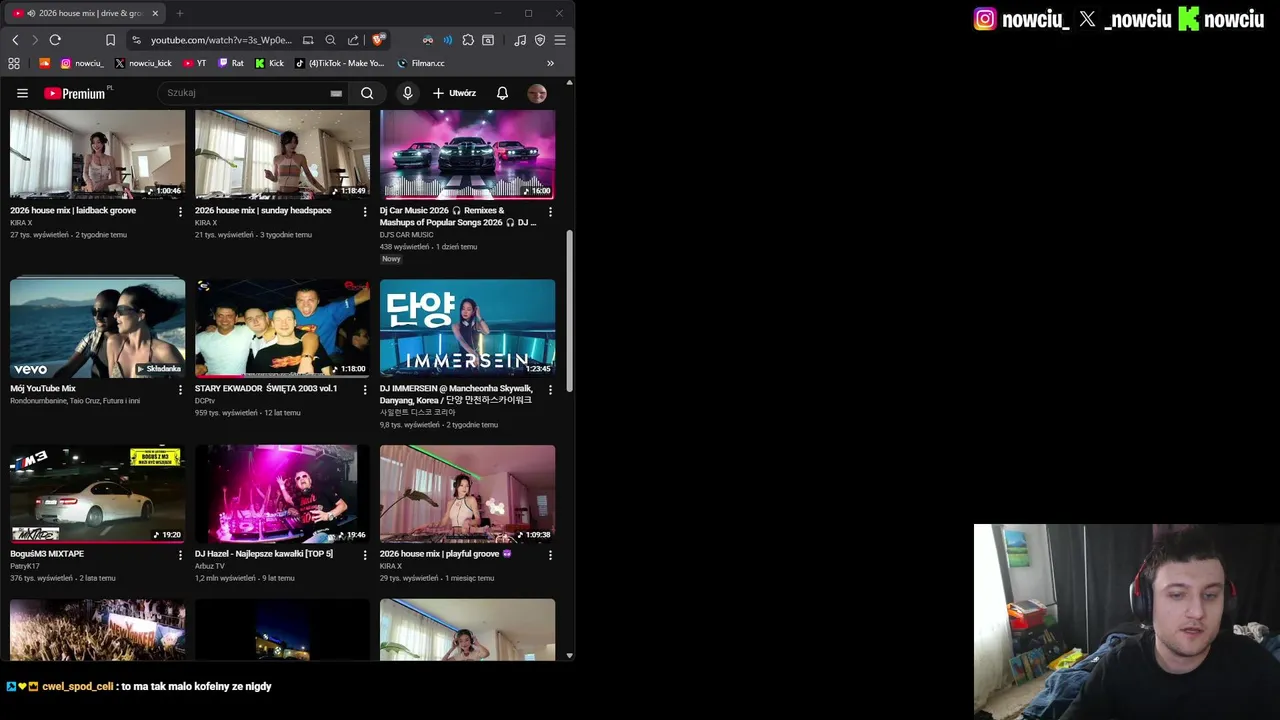
Task: Open options for STARY EKWADOR video
Action: 364,390
